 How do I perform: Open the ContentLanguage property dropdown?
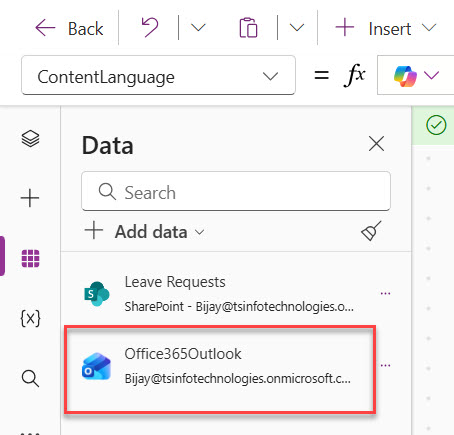tap(158, 75)
